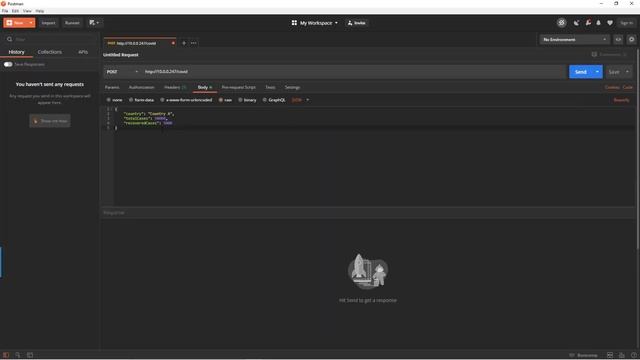The height and width of the screenshot is (360, 640).
Task: Open the Comments icon beside request title
Action: [594, 54]
